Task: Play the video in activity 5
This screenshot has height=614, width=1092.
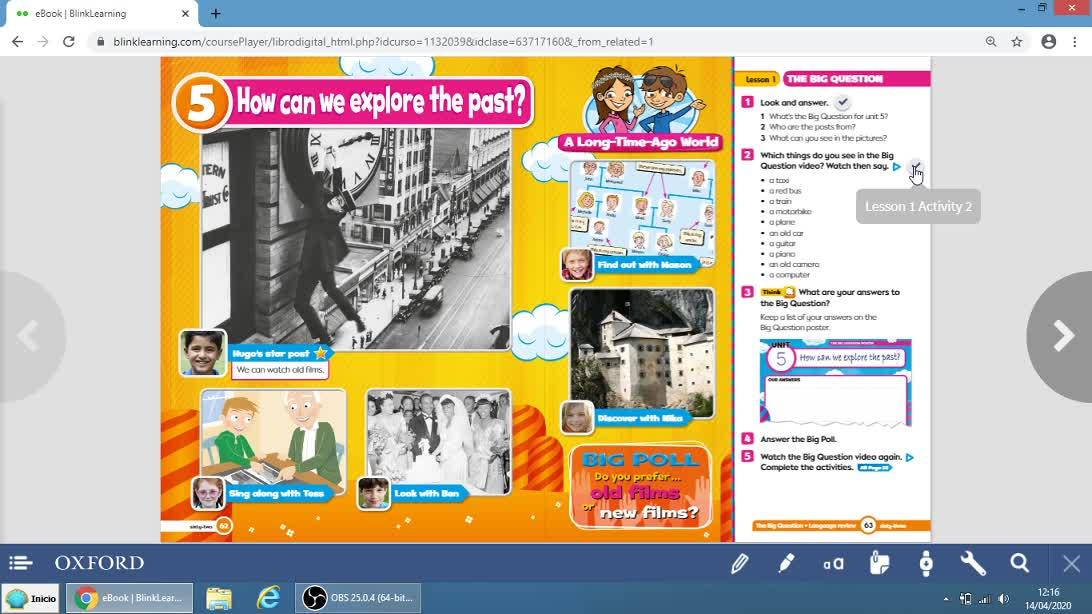Action: tap(910, 457)
